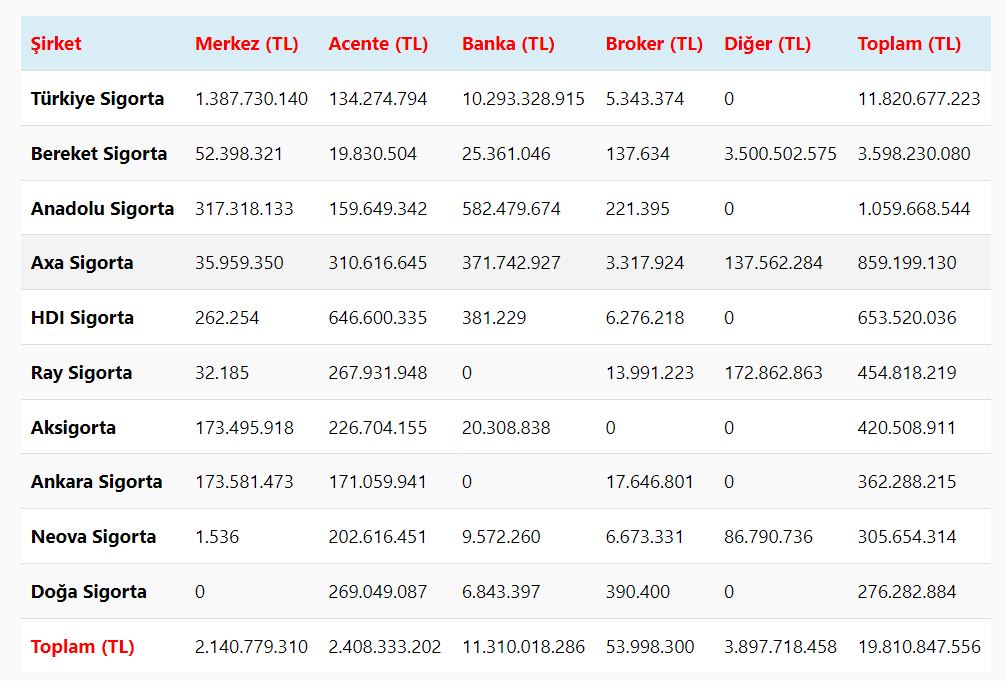Select the Neova Sigorta row label
The width and height of the screenshot is (1007, 681).
click(93, 537)
